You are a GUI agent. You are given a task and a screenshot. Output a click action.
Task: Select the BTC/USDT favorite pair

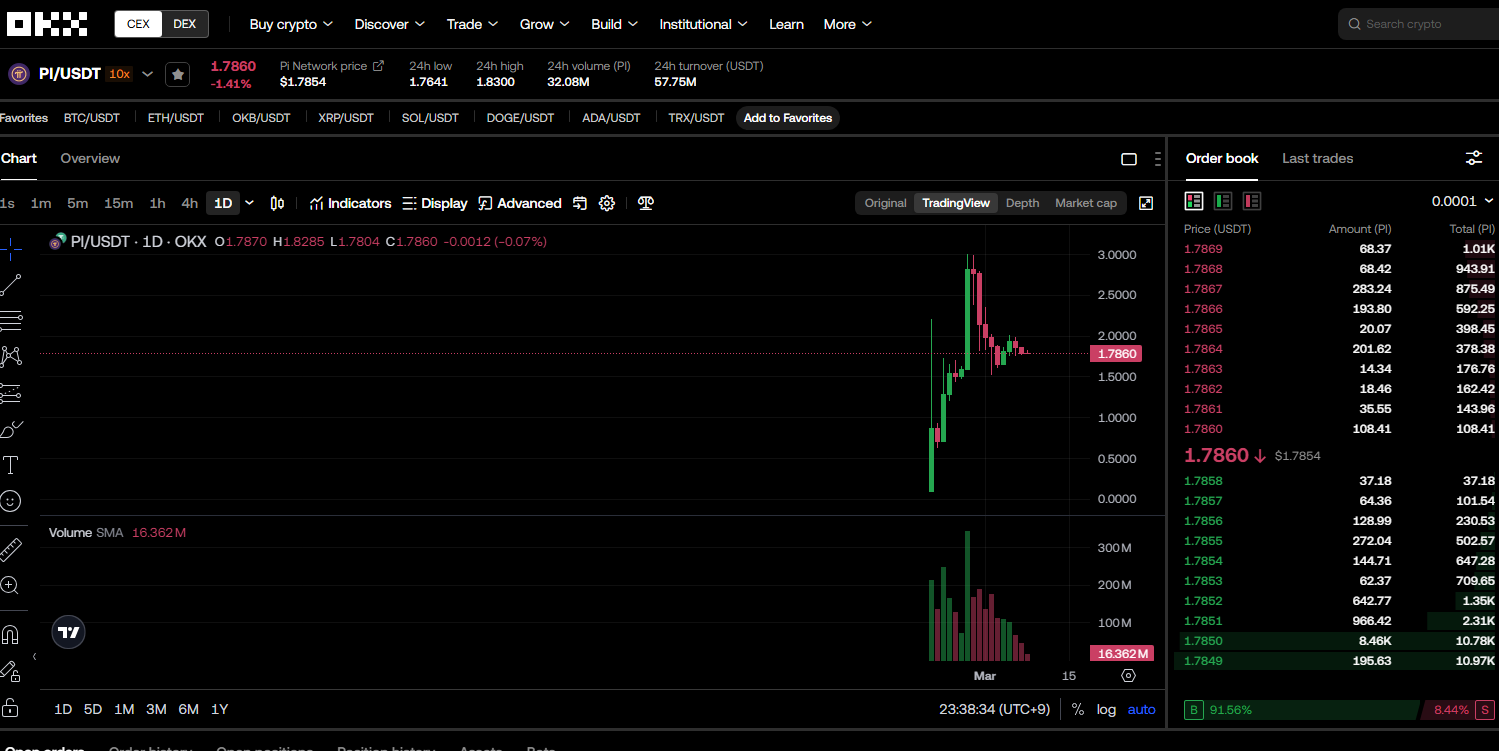coord(92,118)
